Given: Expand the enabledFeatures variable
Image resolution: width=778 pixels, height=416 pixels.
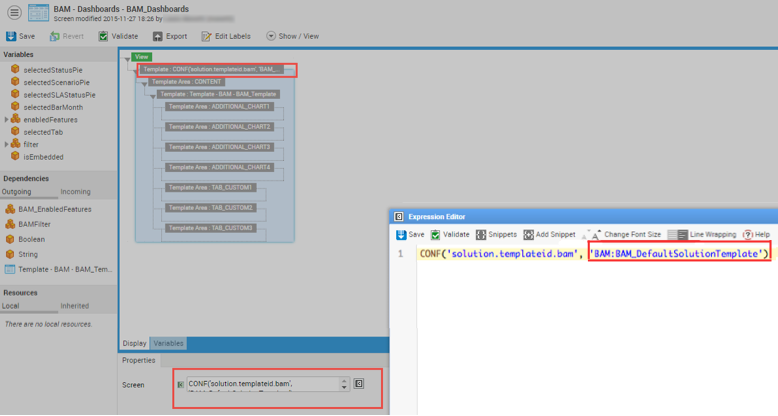Looking at the screenshot, I should tap(7, 119).
